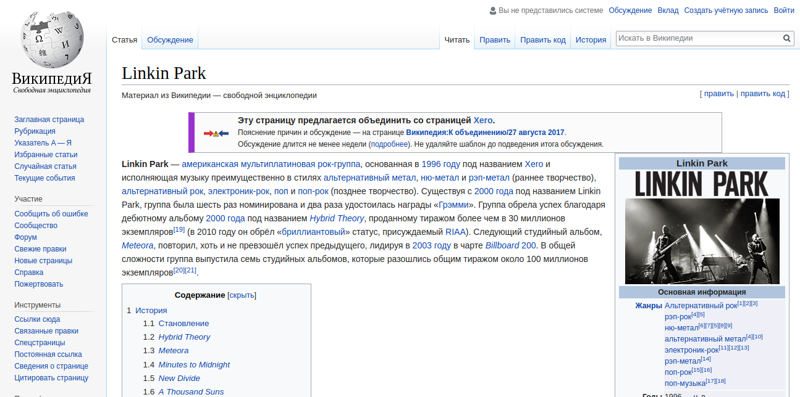800x397 pixels.
Task: Click 'Создать учётную запись' link
Action: pos(726,10)
